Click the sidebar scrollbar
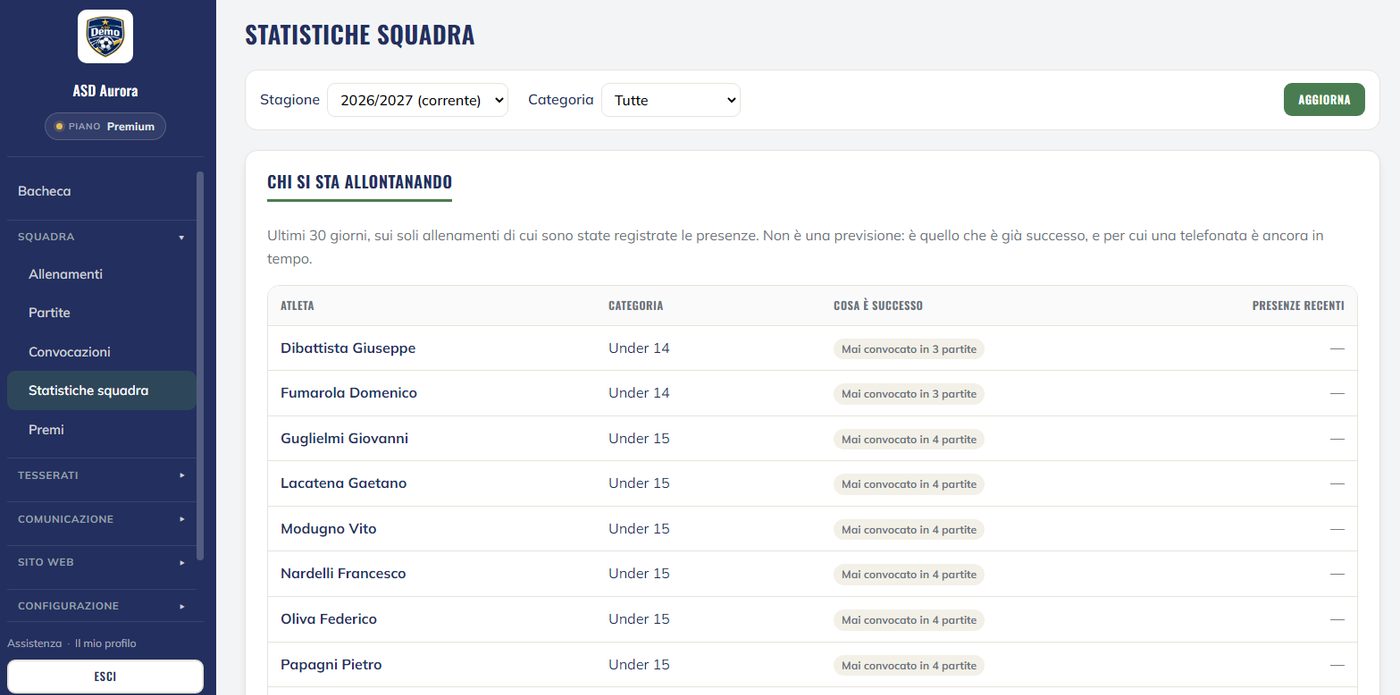The height and width of the screenshot is (695, 1400). pos(200,365)
